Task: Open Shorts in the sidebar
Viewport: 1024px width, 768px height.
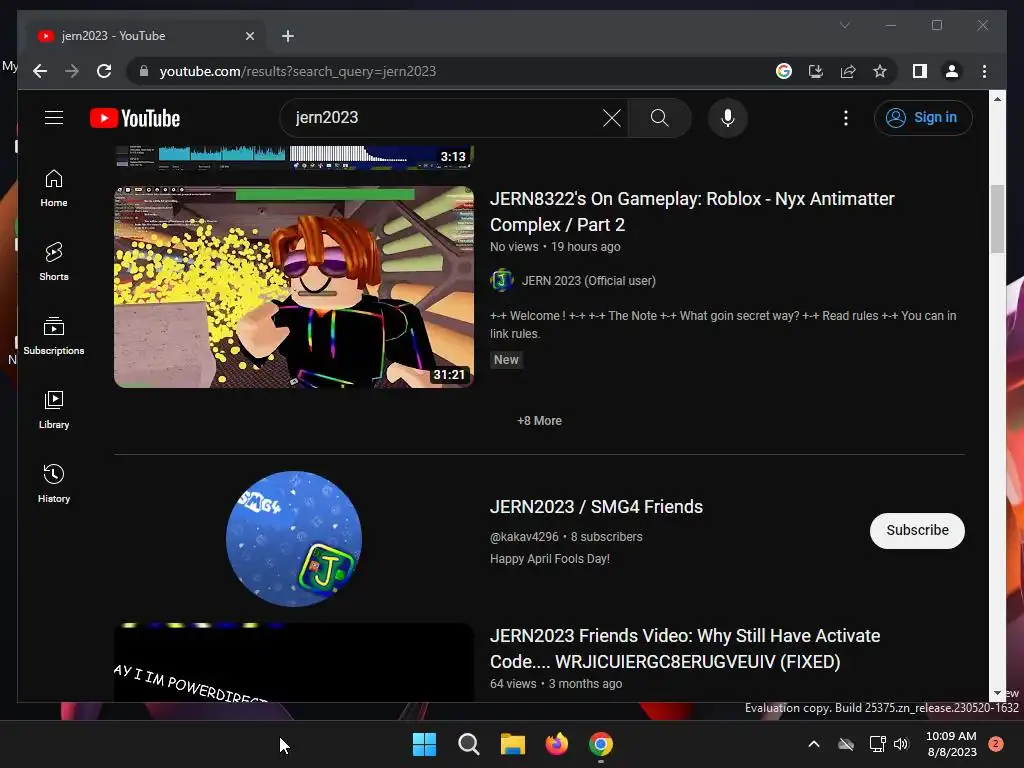Action: point(54,262)
